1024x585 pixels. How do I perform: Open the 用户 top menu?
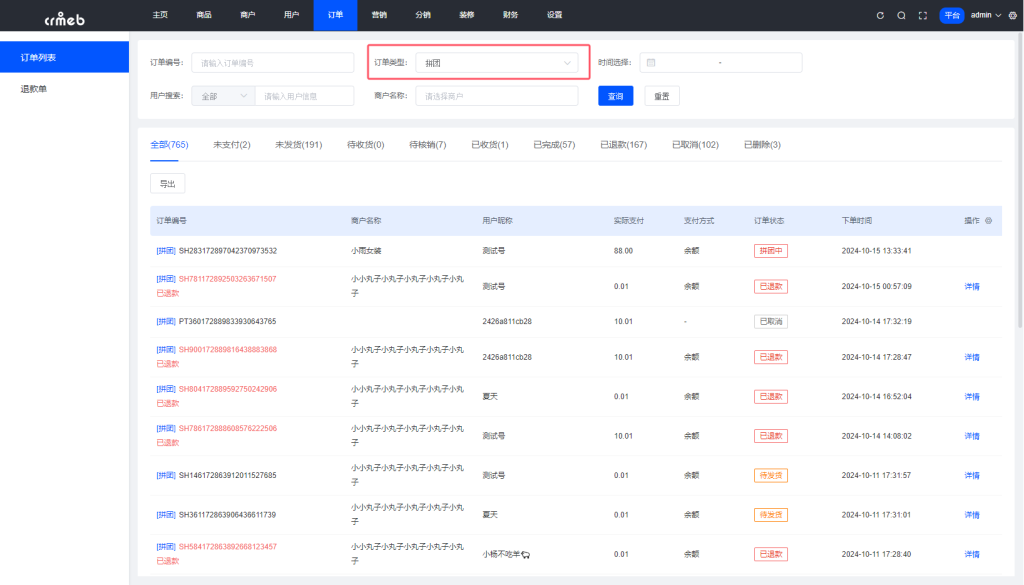pyautogui.click(x=291, y=15)
